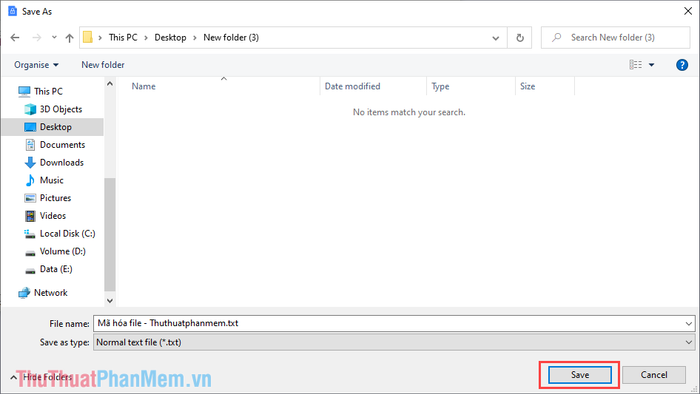Select This PC in the address path
700x394 pixels.
tap(123, 37)
